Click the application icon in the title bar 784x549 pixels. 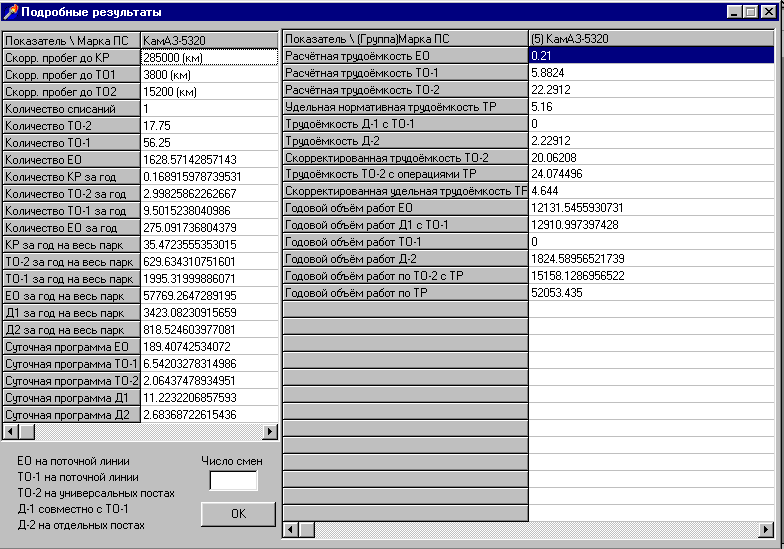click(10, 12)
